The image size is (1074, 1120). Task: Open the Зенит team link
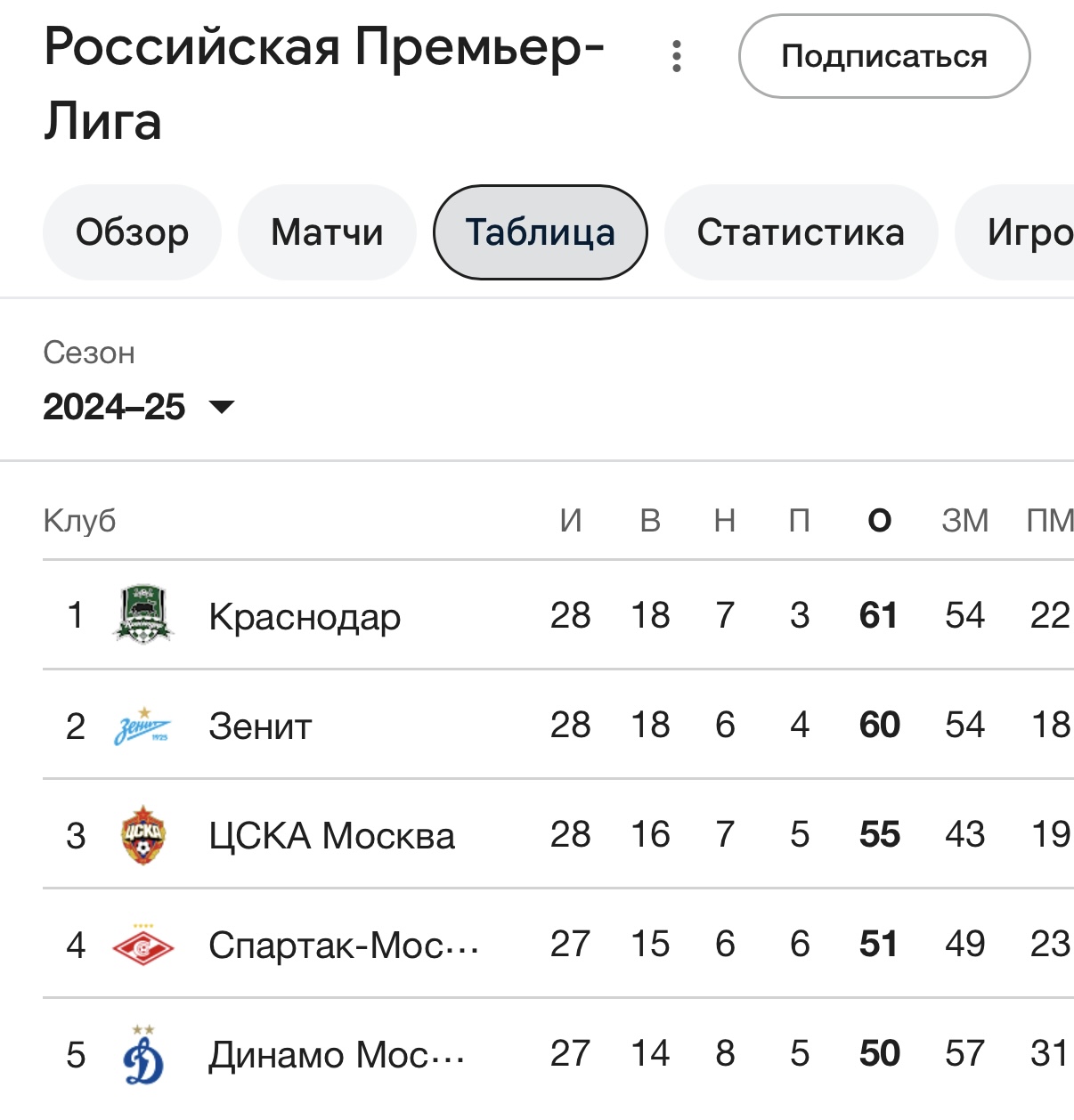point(260,726)
